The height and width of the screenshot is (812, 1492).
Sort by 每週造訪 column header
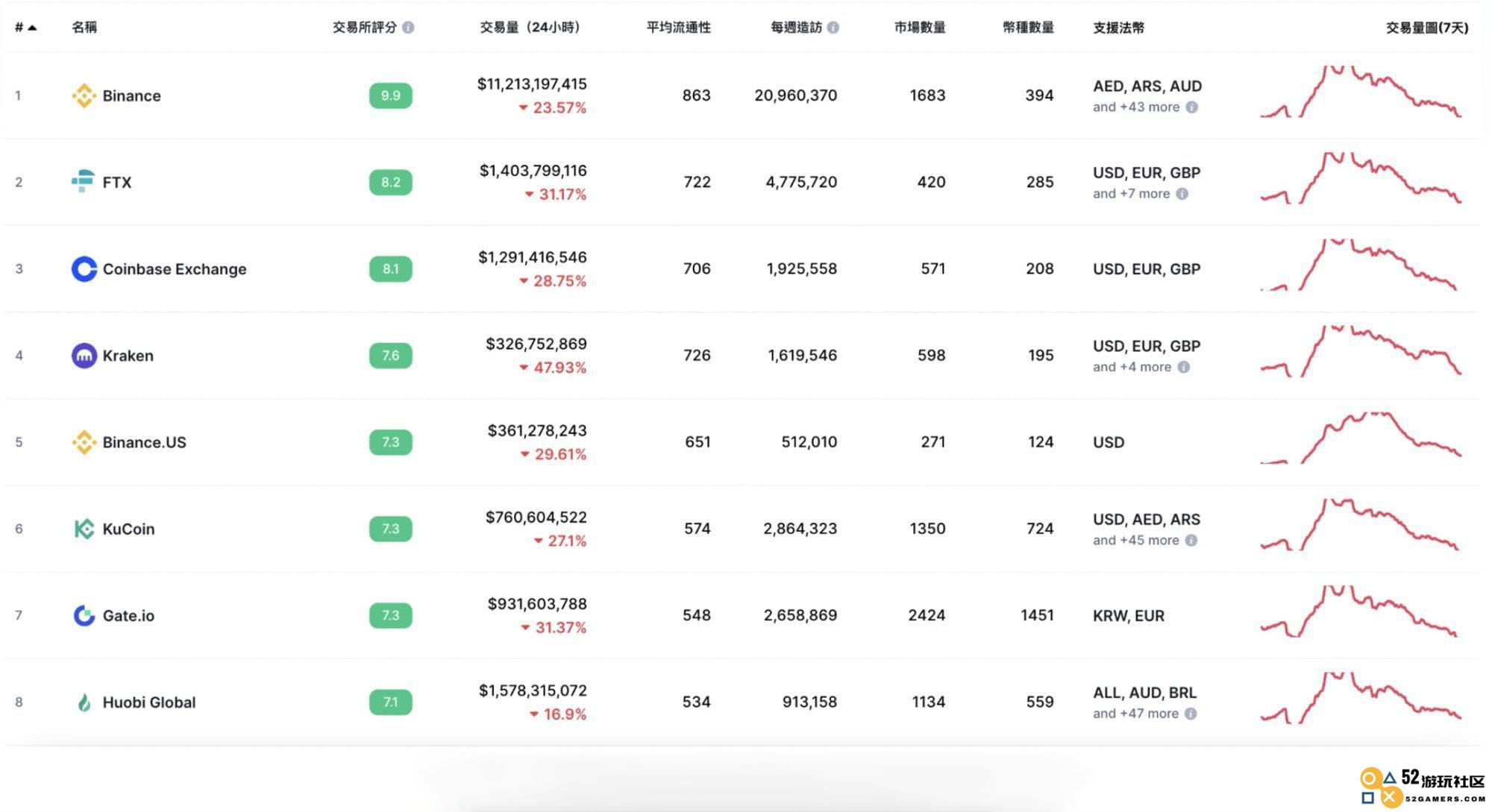[x=796, y=28]
